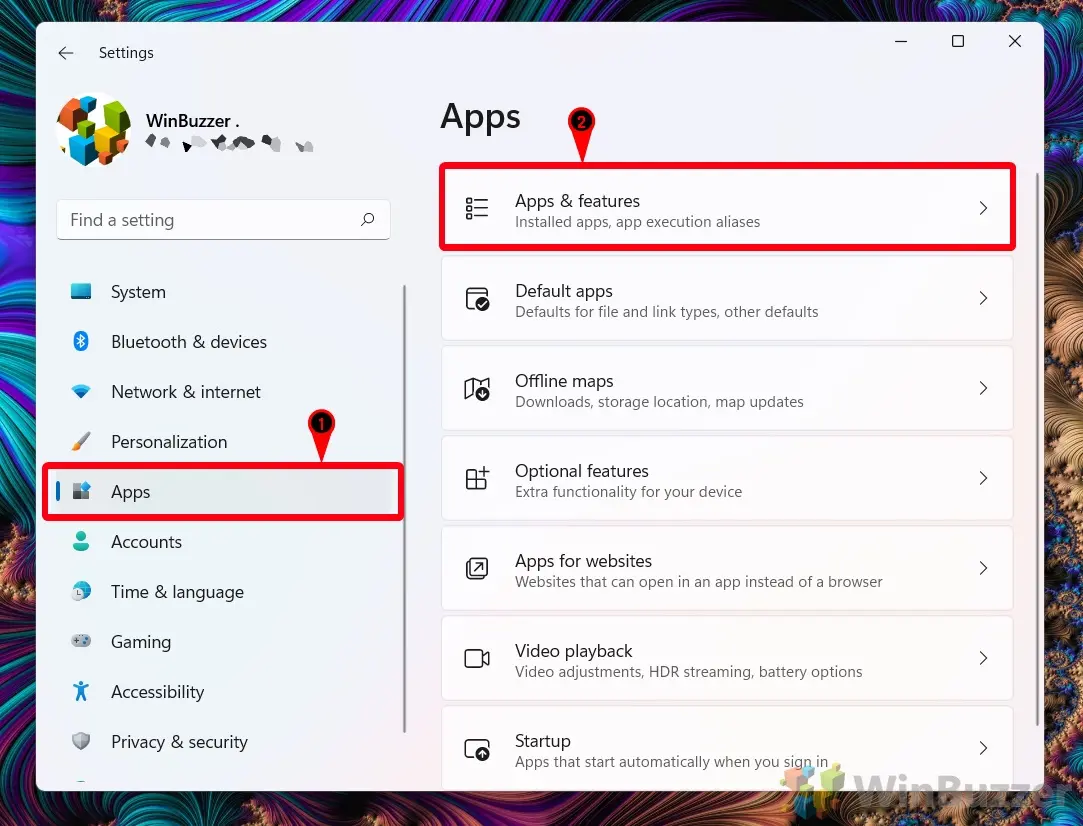The height and width of the screenshot is (826, 1083).
Task: Click the Default apps icon
Action: pyautogui.click(x=477, y=298)
